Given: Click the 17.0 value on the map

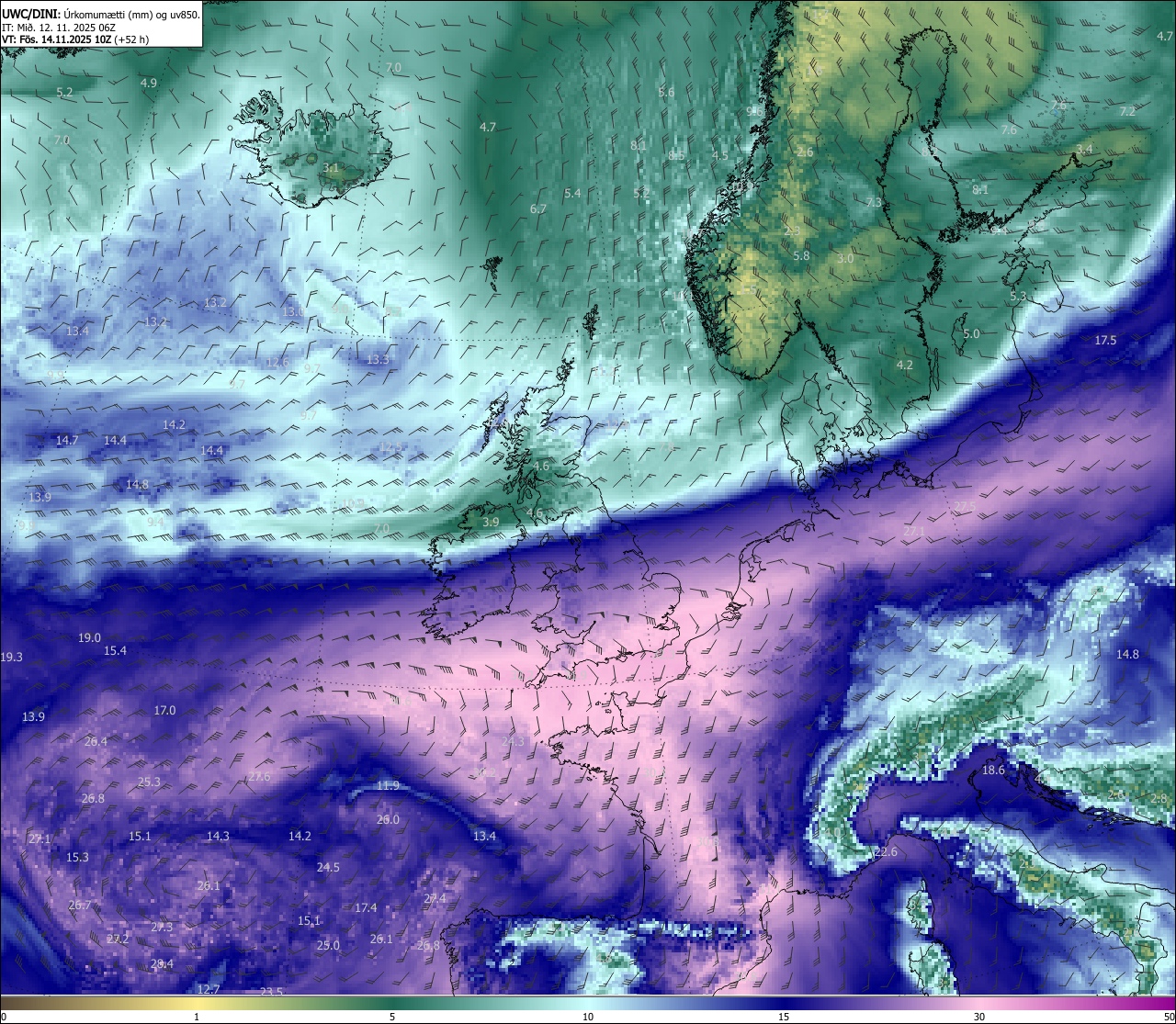Looking at the screenshot, I should point(164,710).
